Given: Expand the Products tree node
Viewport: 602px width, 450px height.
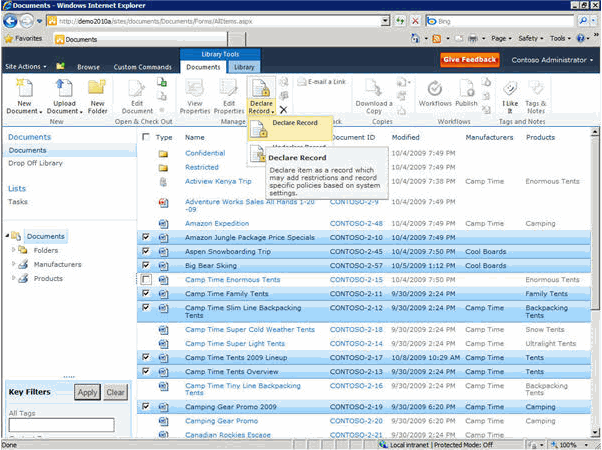Looking at the screenshot, I should (x=13, y=278).
